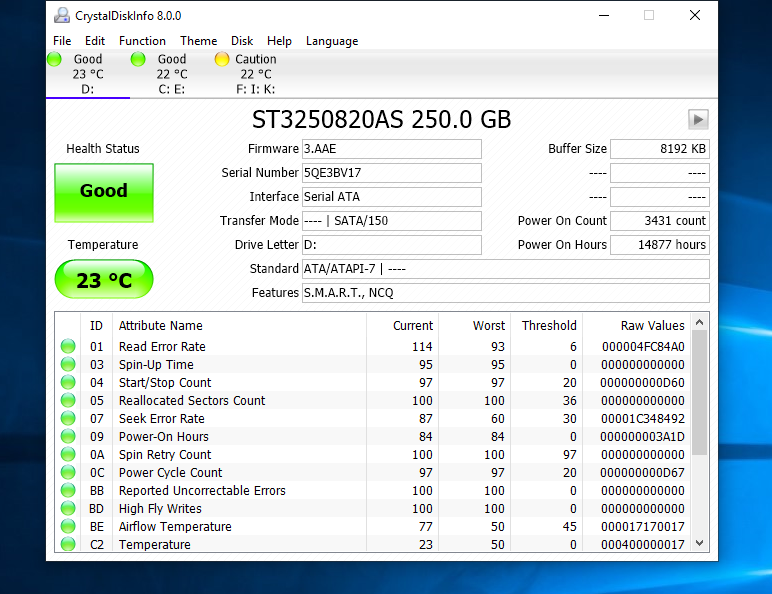The height and width of the screenshot is (594, 772).
Task: Click the Threshold column header
Action: point(549,326)
